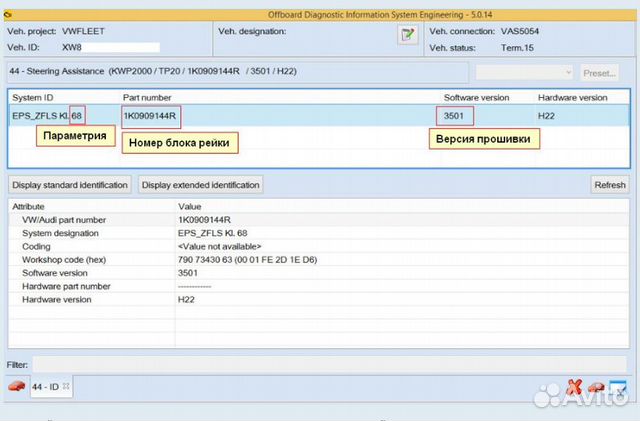The height and width of the screenshot is (421, 640).
Task: Click the Attribute column header
Action: coord(28,207)
